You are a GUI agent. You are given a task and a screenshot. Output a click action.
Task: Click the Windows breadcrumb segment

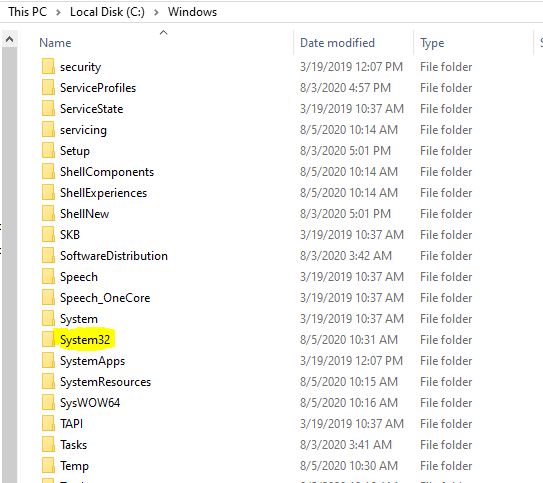tap(193, 12)
